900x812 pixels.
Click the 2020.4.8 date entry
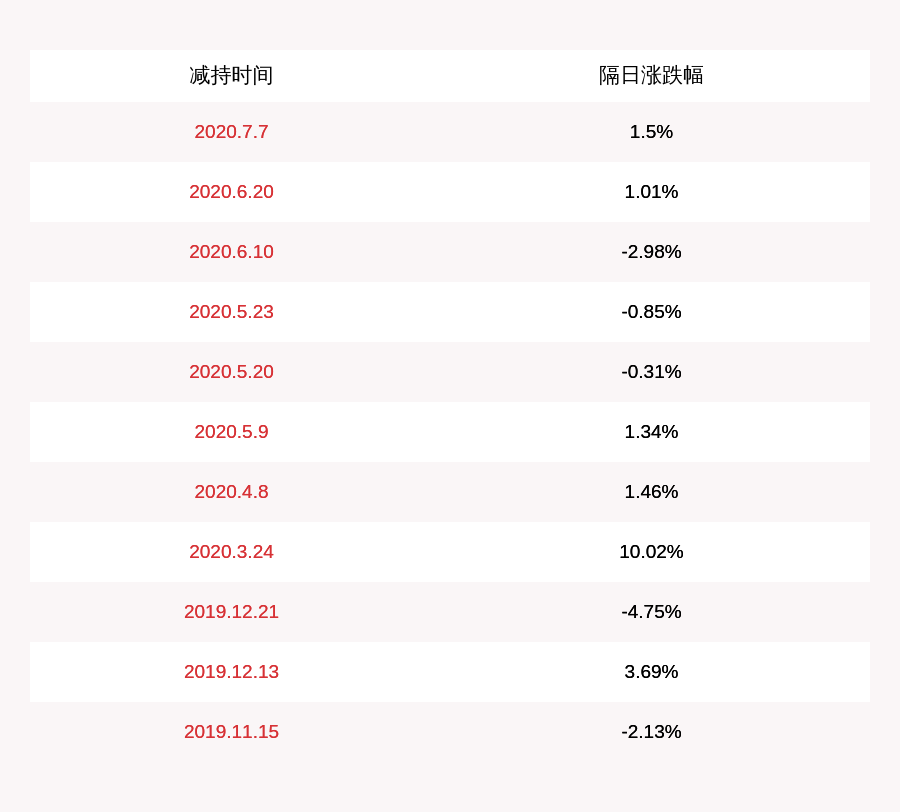[231, 492]
